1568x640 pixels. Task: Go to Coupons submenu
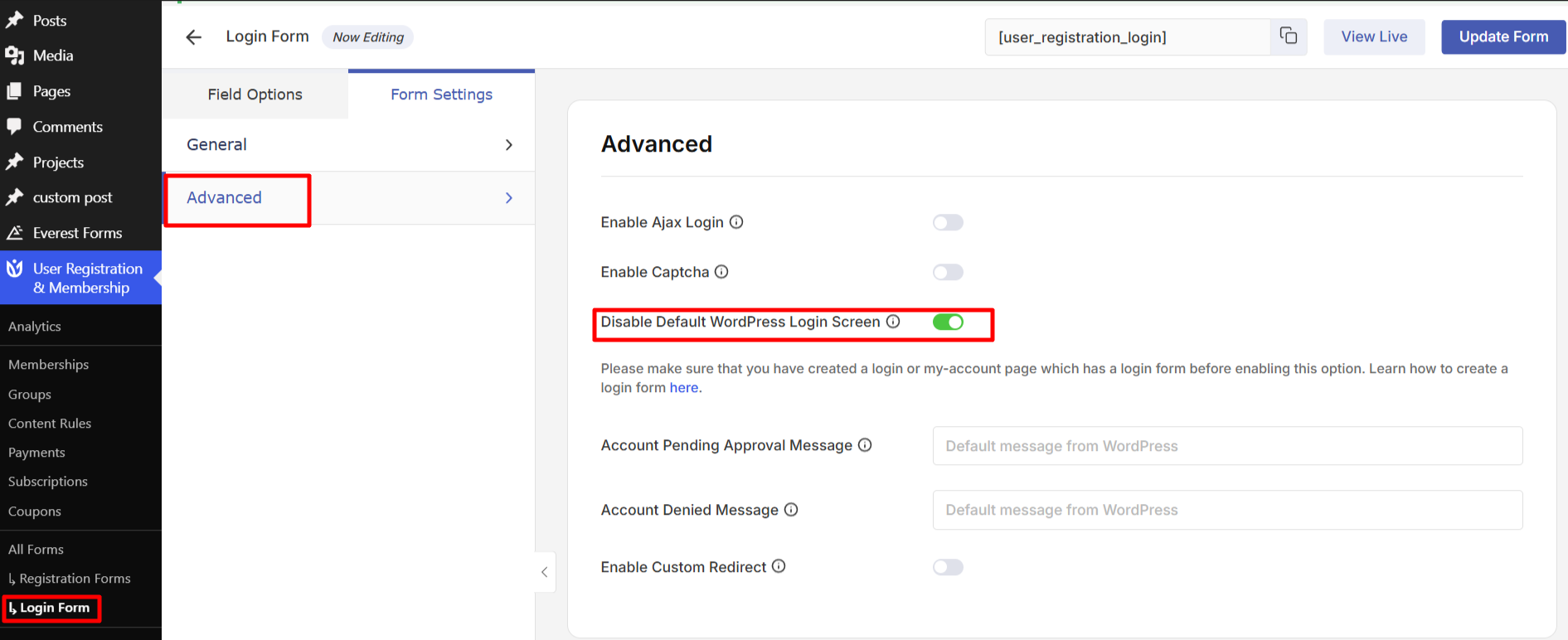tap(35, 512)
